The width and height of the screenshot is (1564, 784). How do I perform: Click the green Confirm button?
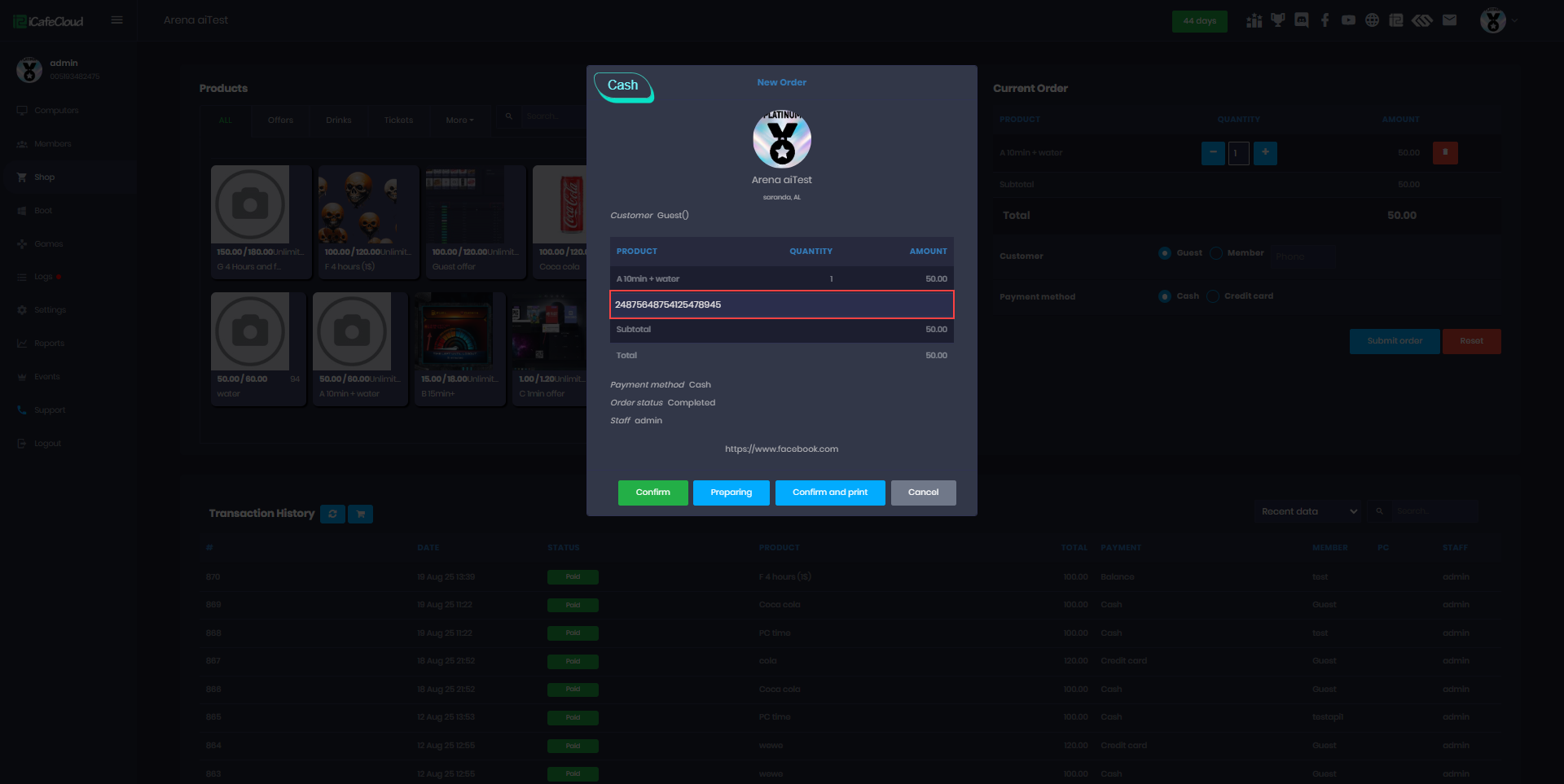tap(653, 493)
